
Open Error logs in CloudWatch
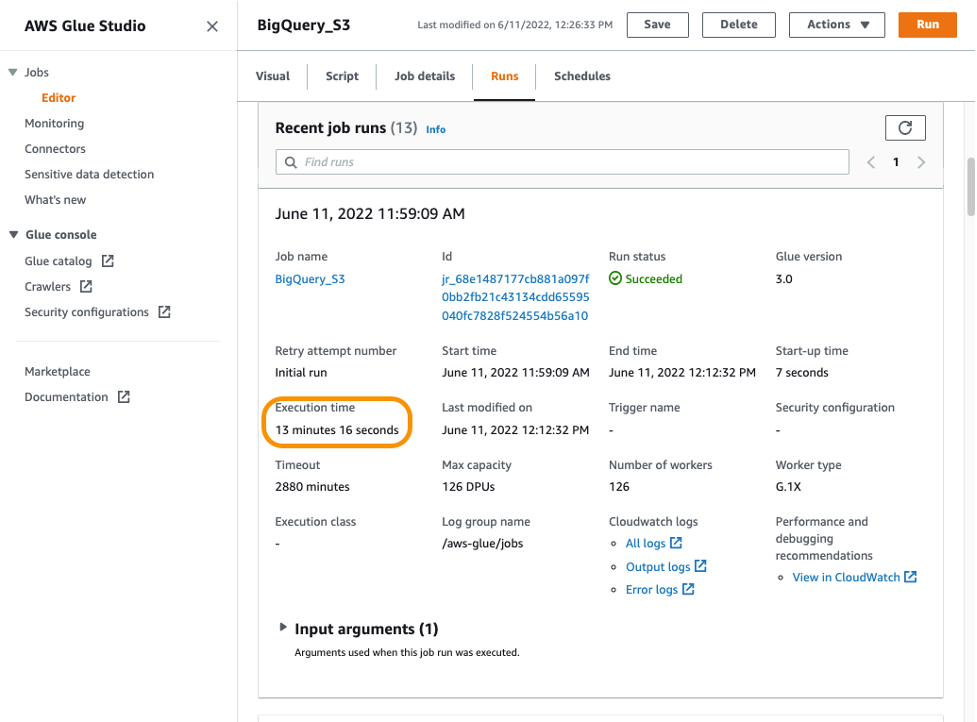coord(652,590)
